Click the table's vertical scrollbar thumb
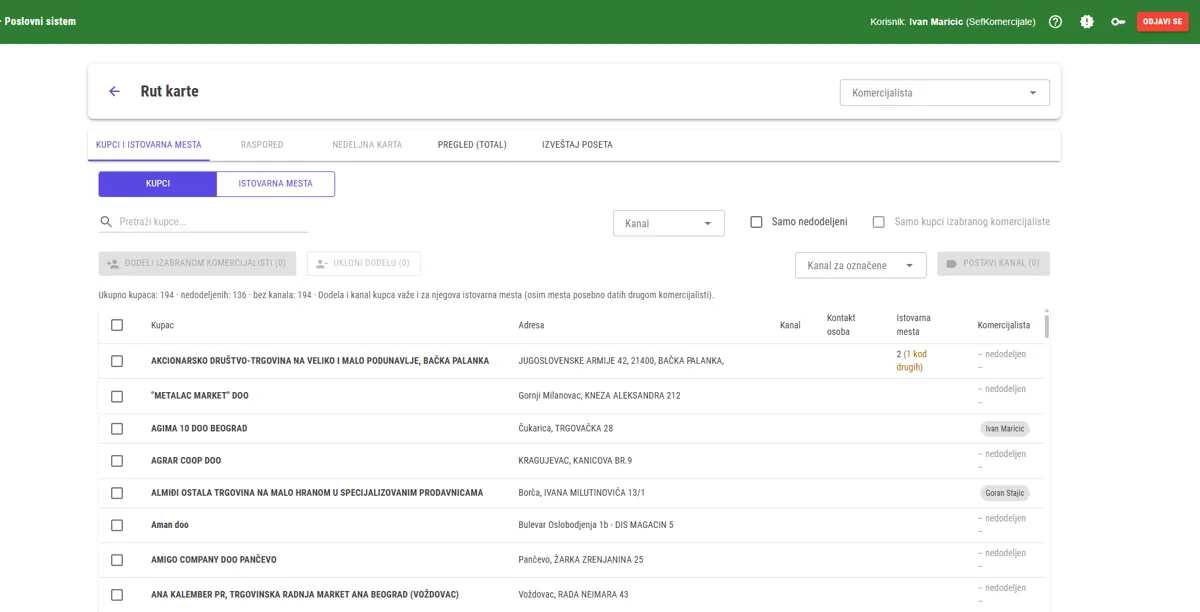The height and width of the screenshot is (612, 1200). [1047, 326]
